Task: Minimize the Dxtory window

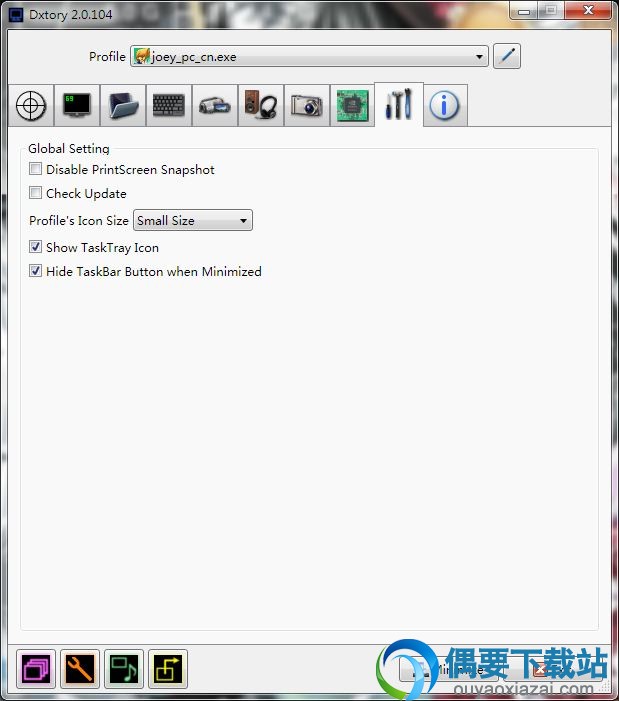Action: 524,11
